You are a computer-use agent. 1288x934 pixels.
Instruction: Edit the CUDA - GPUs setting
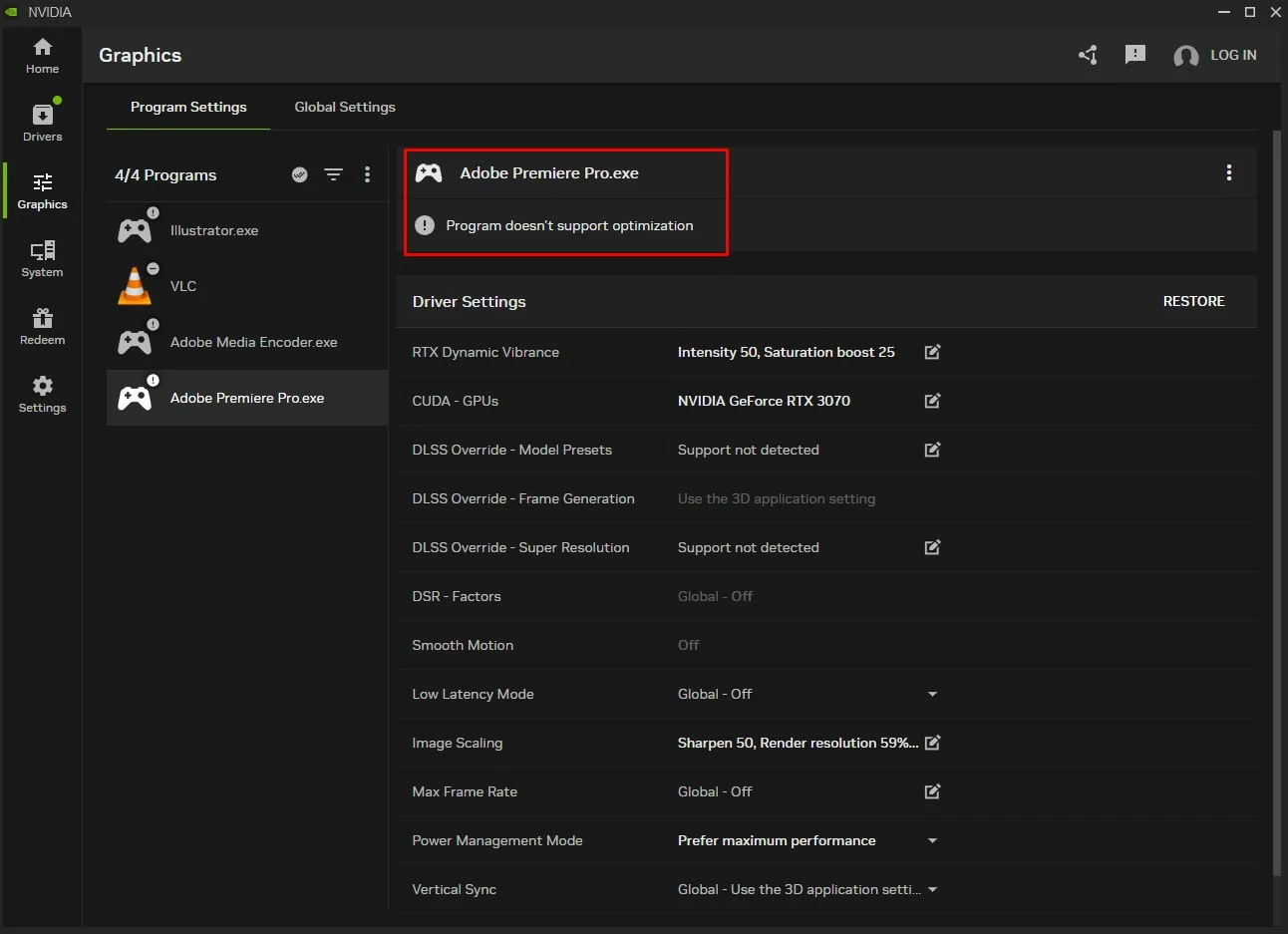(932, 401)
